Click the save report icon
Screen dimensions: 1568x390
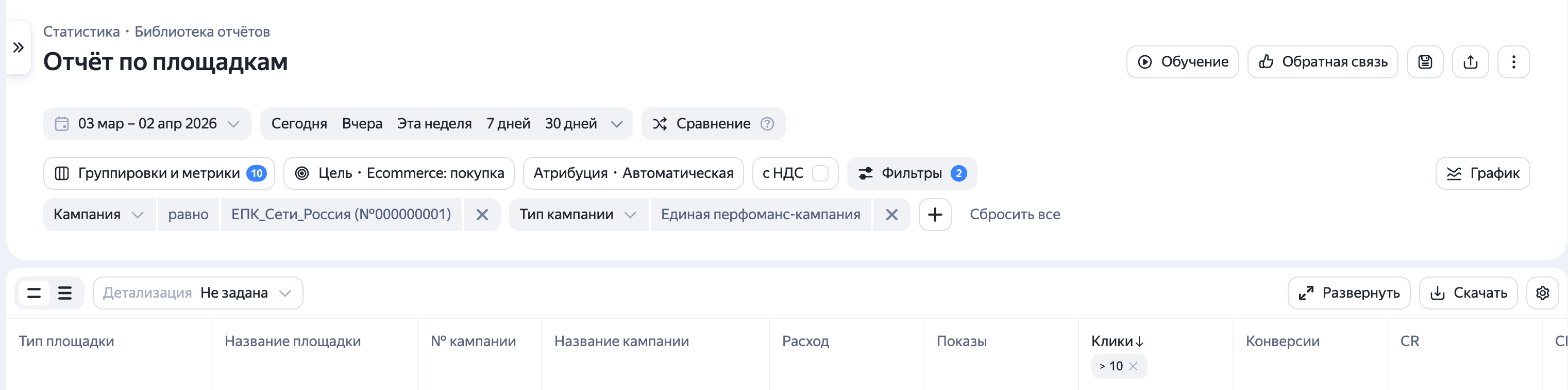pyautogui.click(x=1425, y=61)
